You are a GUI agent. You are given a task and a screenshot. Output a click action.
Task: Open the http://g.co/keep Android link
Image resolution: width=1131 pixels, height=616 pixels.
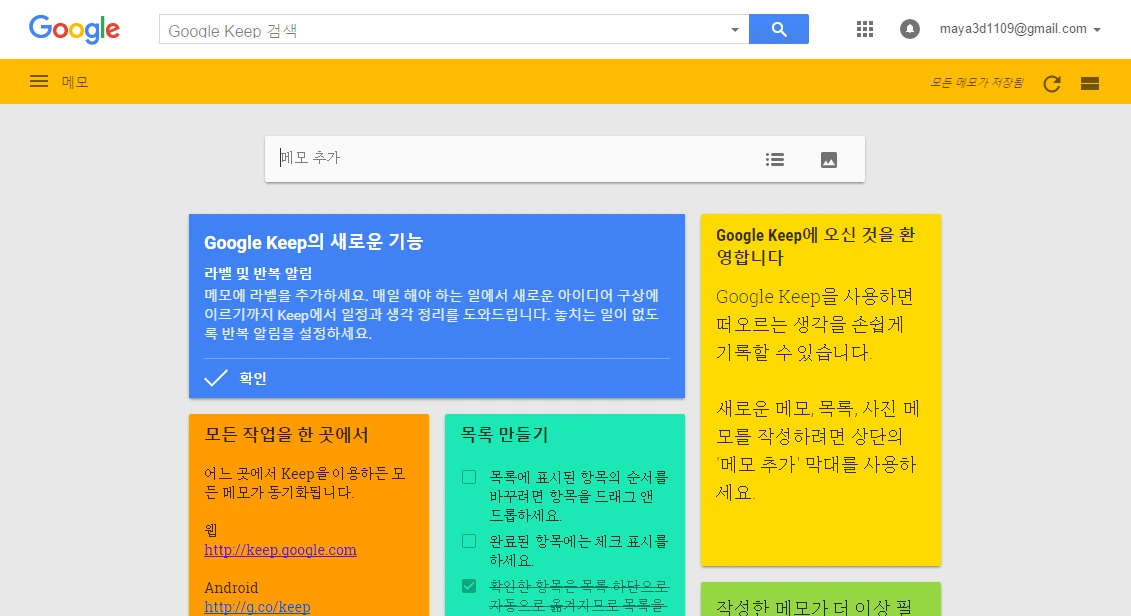(x=257, y=607)
